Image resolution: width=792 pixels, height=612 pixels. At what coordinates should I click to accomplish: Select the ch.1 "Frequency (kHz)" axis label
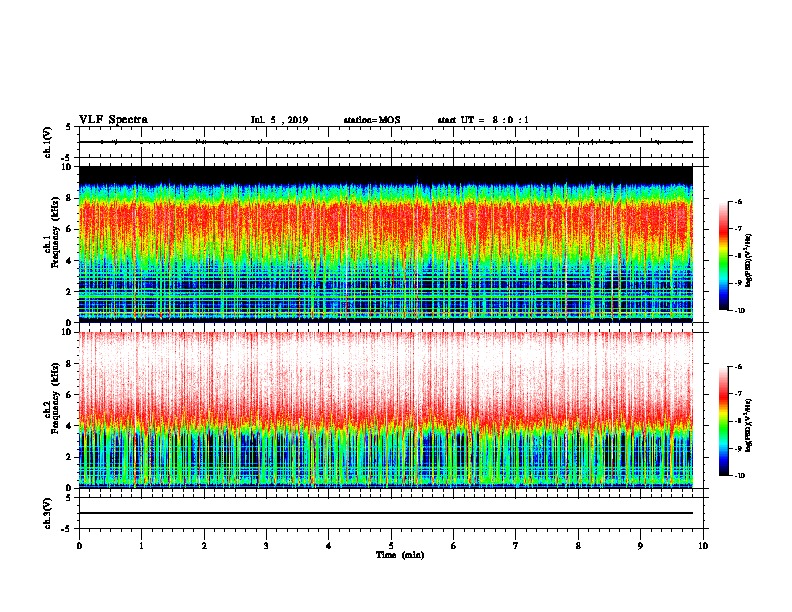click(x=55, y=232)
